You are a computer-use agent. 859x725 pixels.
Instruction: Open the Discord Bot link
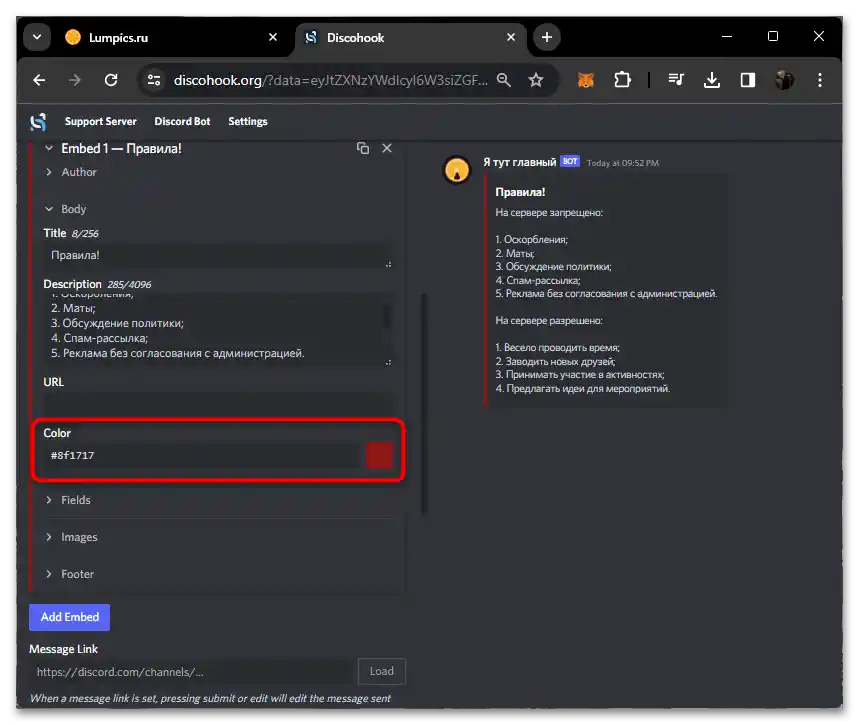click(x=182, y=122)
